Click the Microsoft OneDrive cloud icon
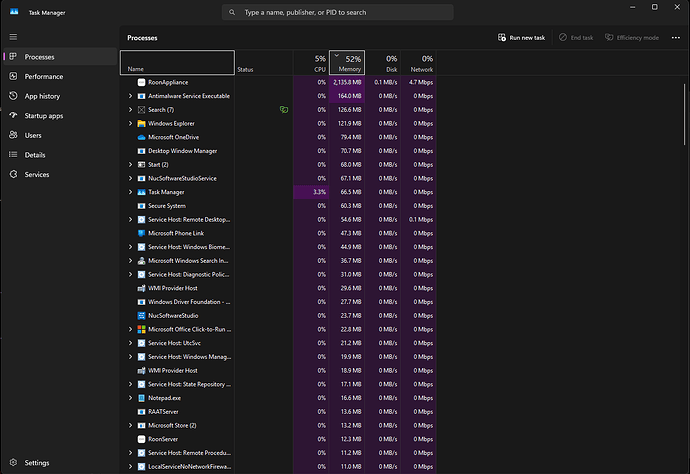Viewport: 690px width, 474px height. pyautogui.click(x=141, y=137)
